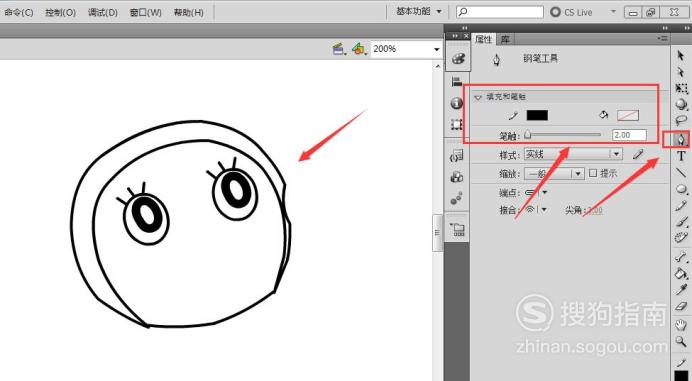Select the Subselection tool
This screenshot has height=381, width=692.
pos(681,72)
